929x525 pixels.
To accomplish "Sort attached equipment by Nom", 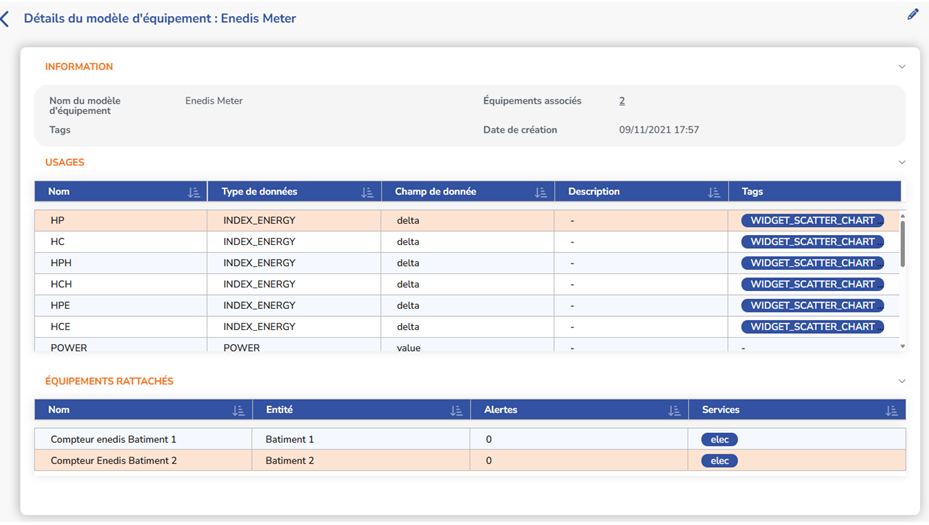I will (238, 410).
